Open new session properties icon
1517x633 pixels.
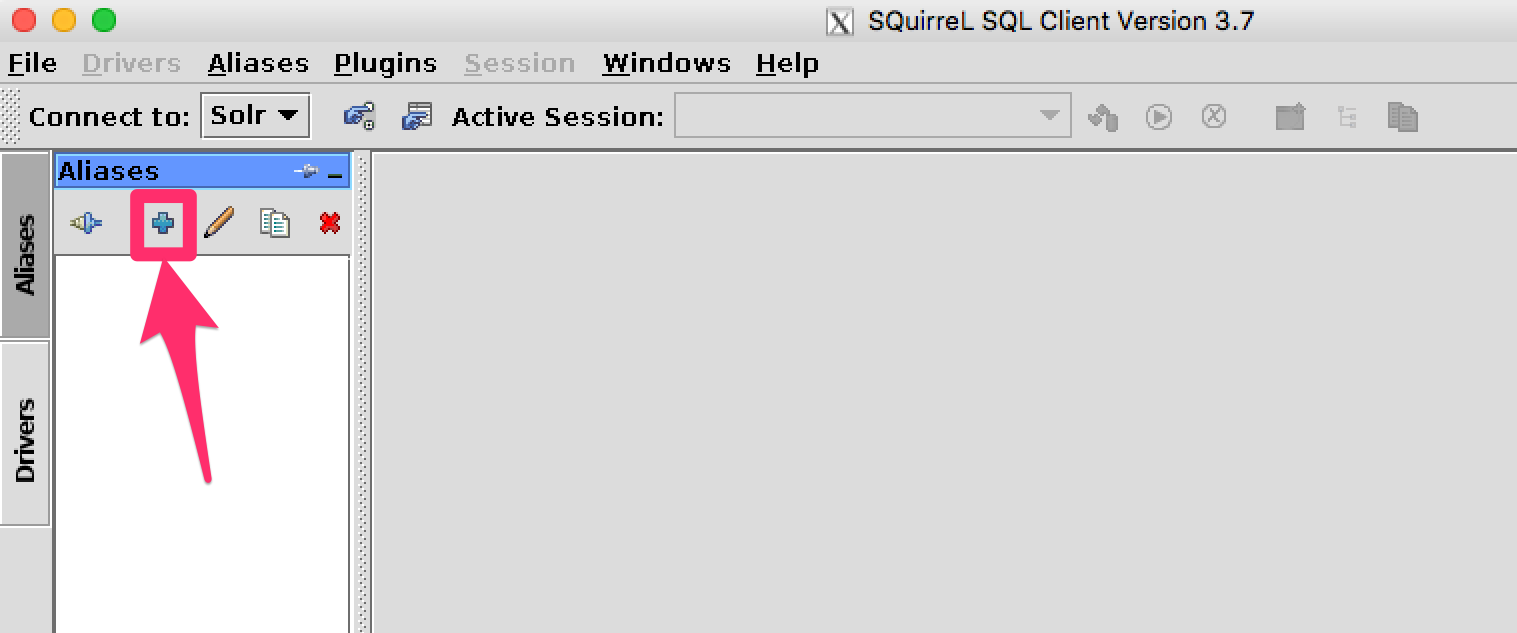(416, 117)
